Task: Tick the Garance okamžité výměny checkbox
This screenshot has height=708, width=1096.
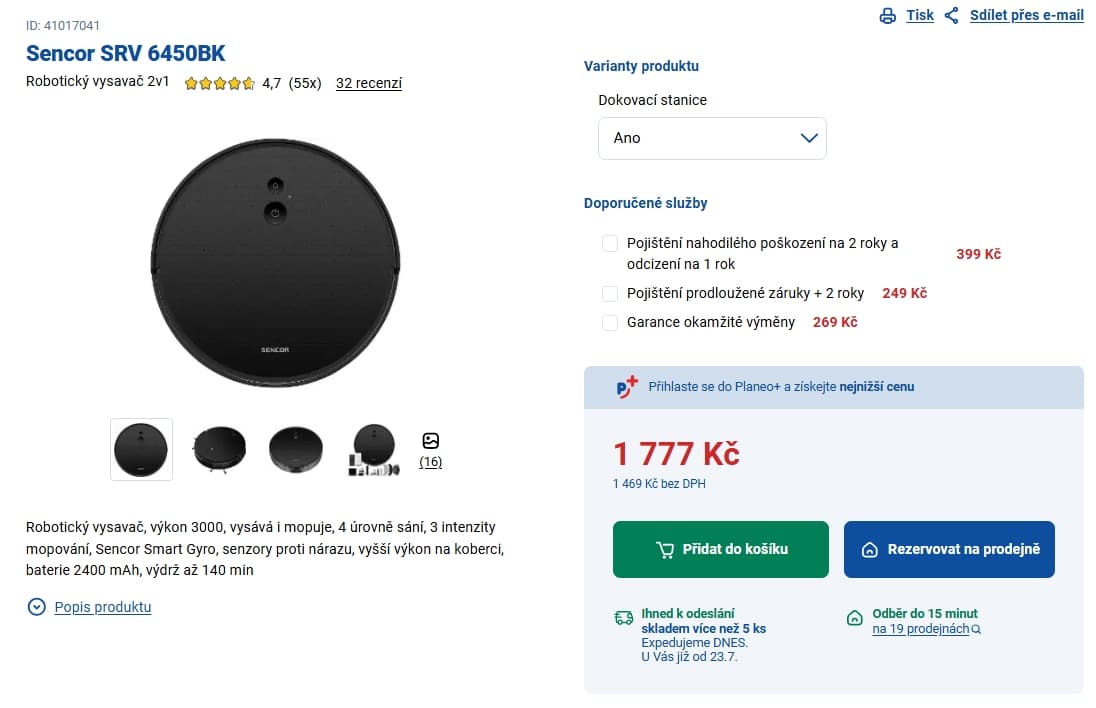Action: pyautogui.click(x=610, y=323)
